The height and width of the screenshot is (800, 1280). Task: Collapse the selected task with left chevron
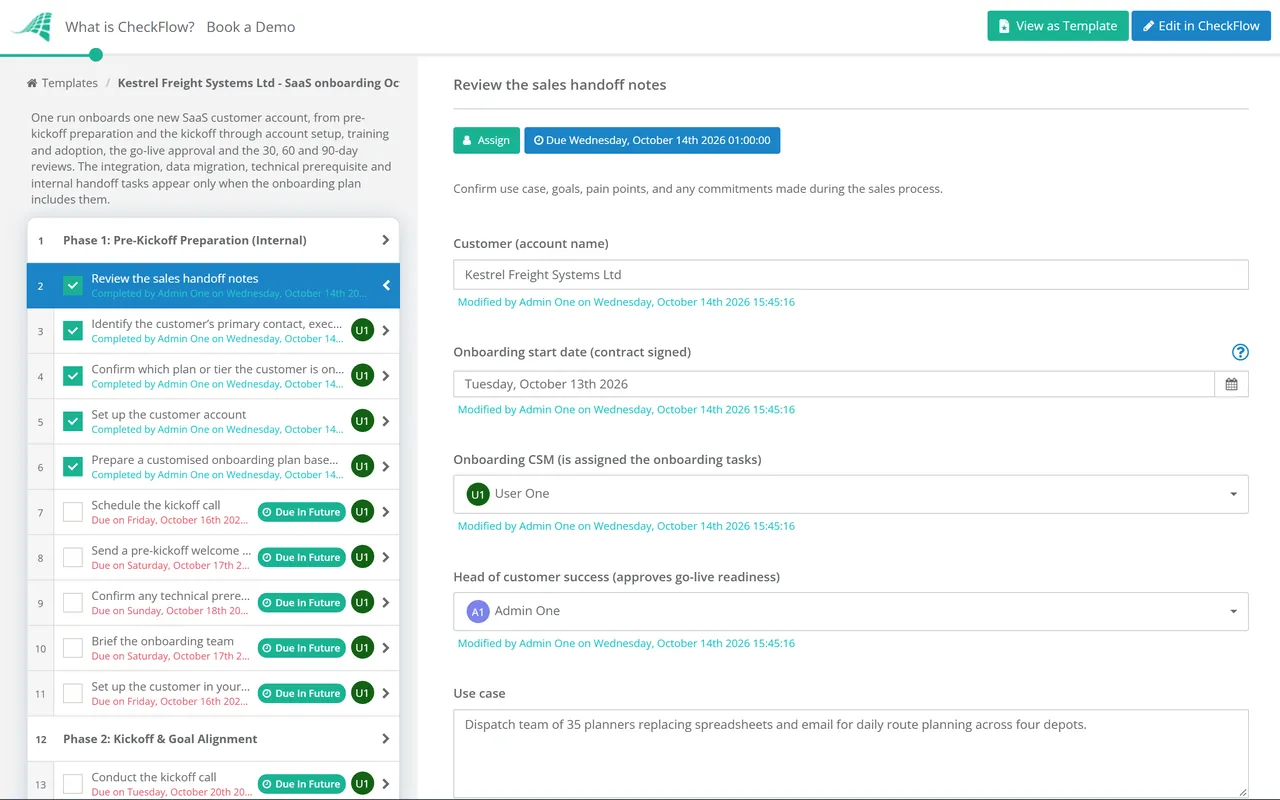point(387,286)
